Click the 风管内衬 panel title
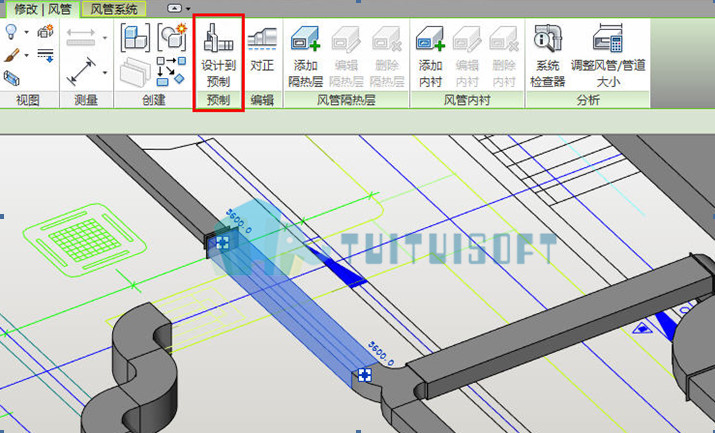 click(467, 100)
